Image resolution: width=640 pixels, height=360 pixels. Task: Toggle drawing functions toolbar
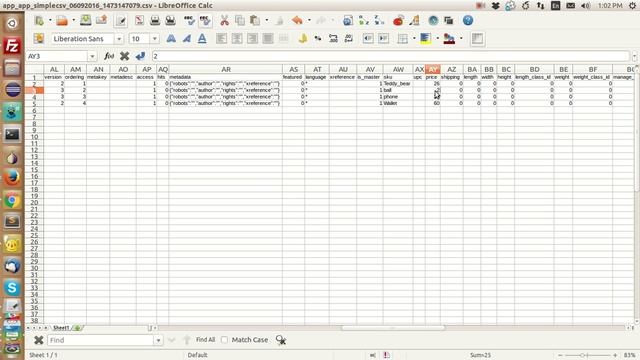(414, 20)
